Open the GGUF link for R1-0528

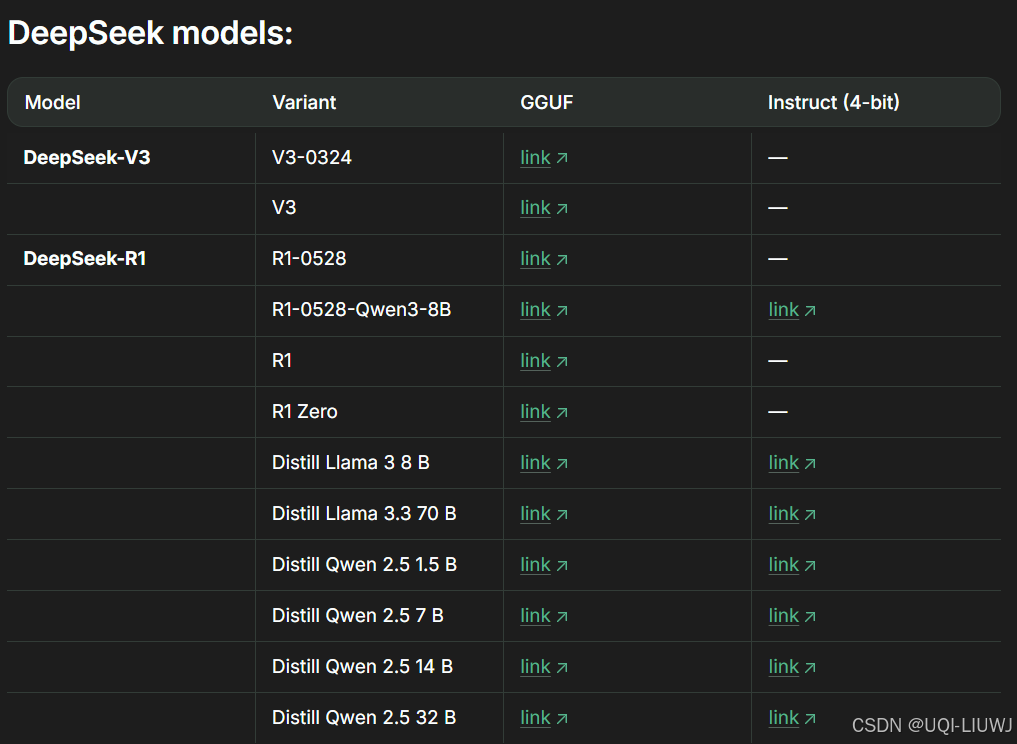(544, 259)
